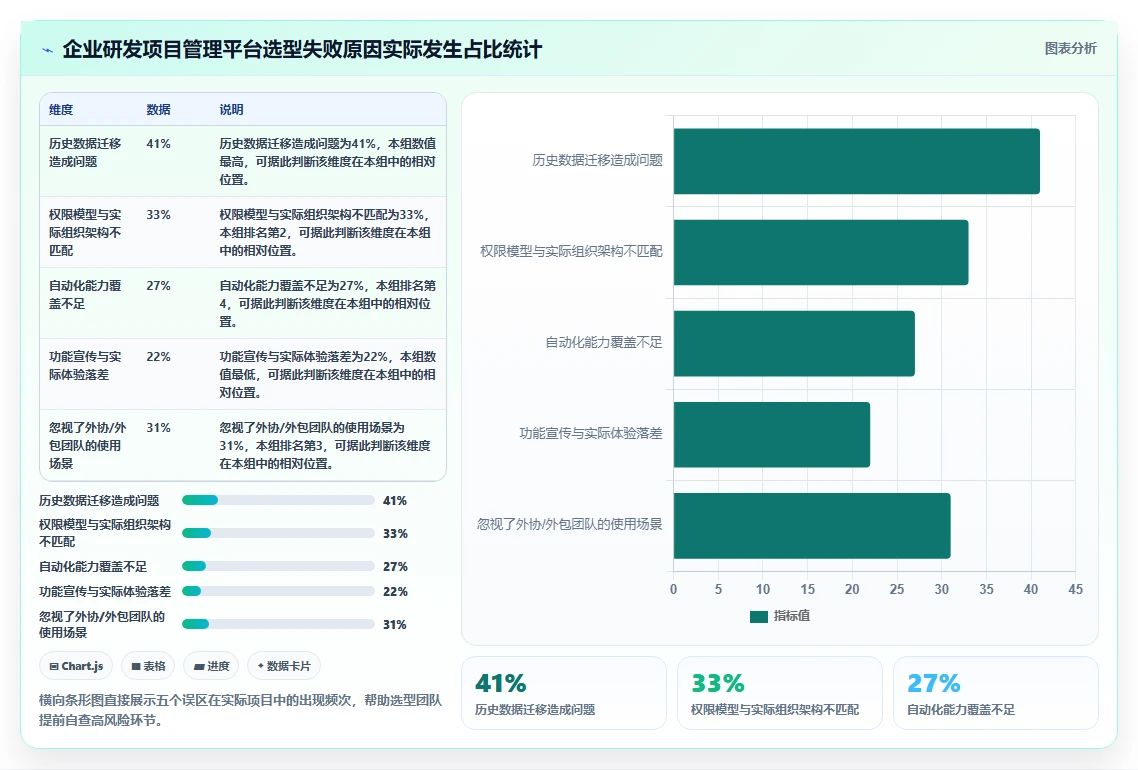Click table row name 历史数据迁移造成问题
Viewport: 1138px width, 770px height.
(x=85, y=152)
